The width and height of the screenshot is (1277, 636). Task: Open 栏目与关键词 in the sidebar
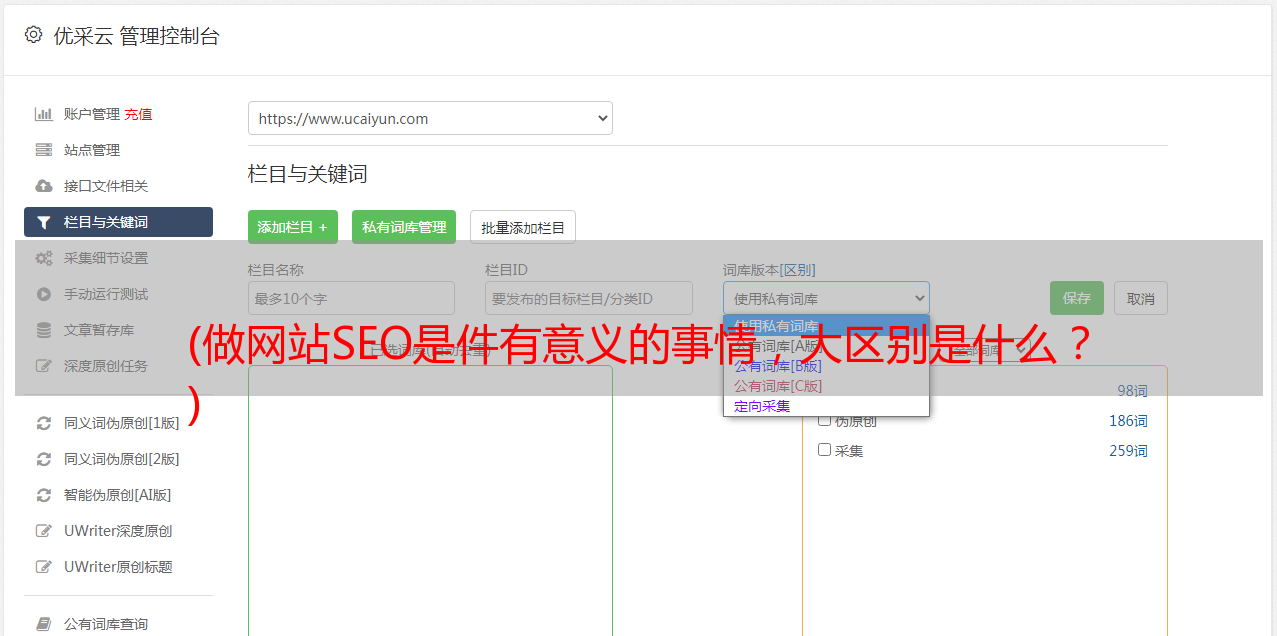(118, 222)
